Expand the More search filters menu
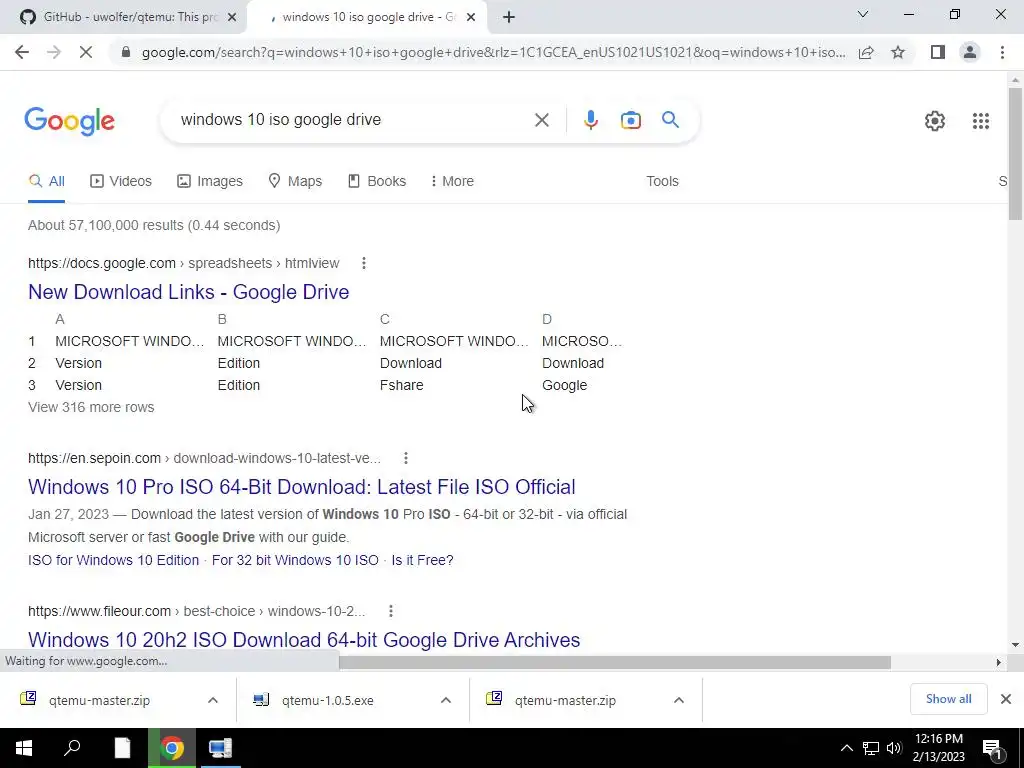 [x=452, y=181]
